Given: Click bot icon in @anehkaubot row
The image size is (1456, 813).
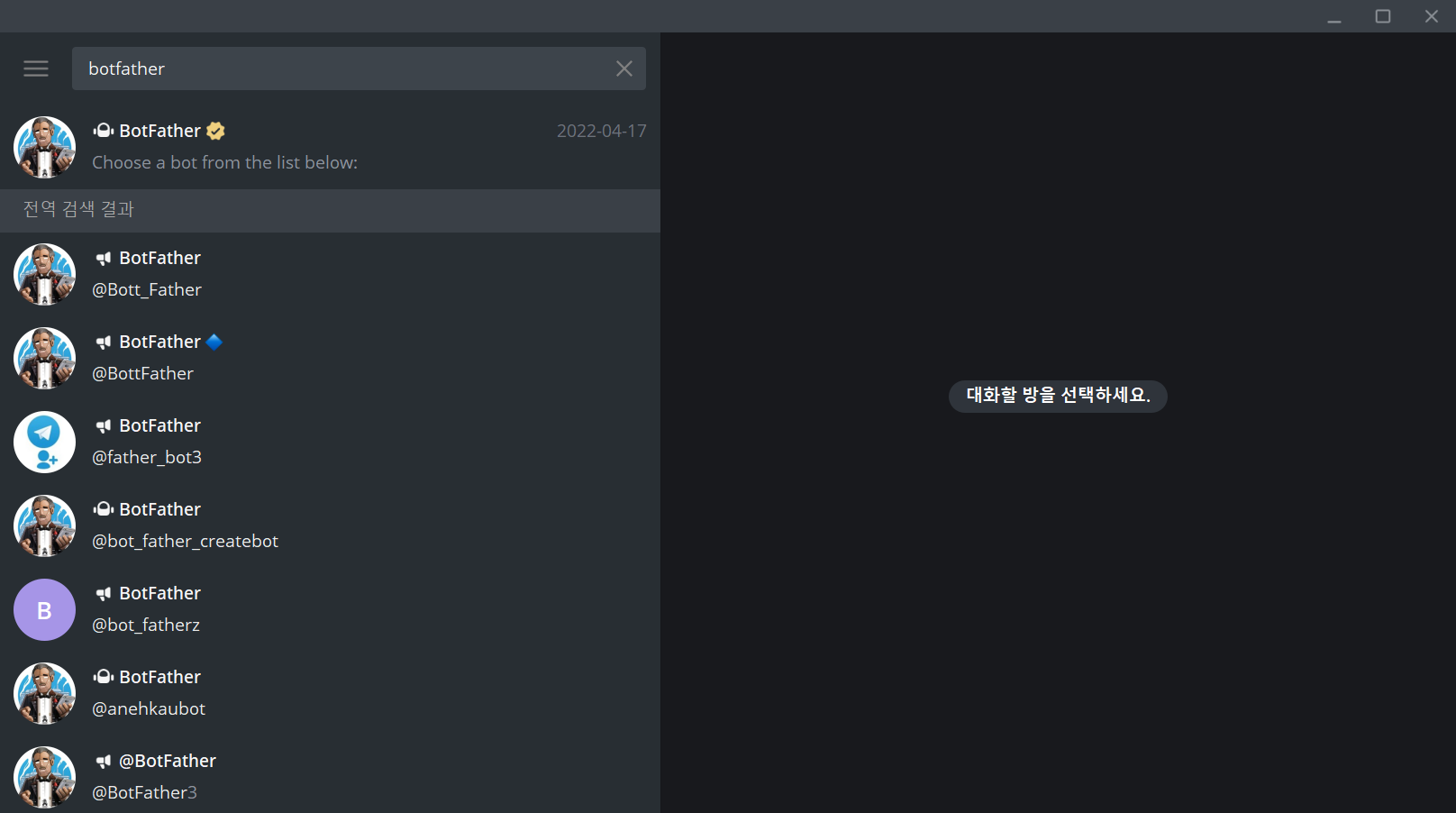Looking at the screenshot, I should coord(104,677).
